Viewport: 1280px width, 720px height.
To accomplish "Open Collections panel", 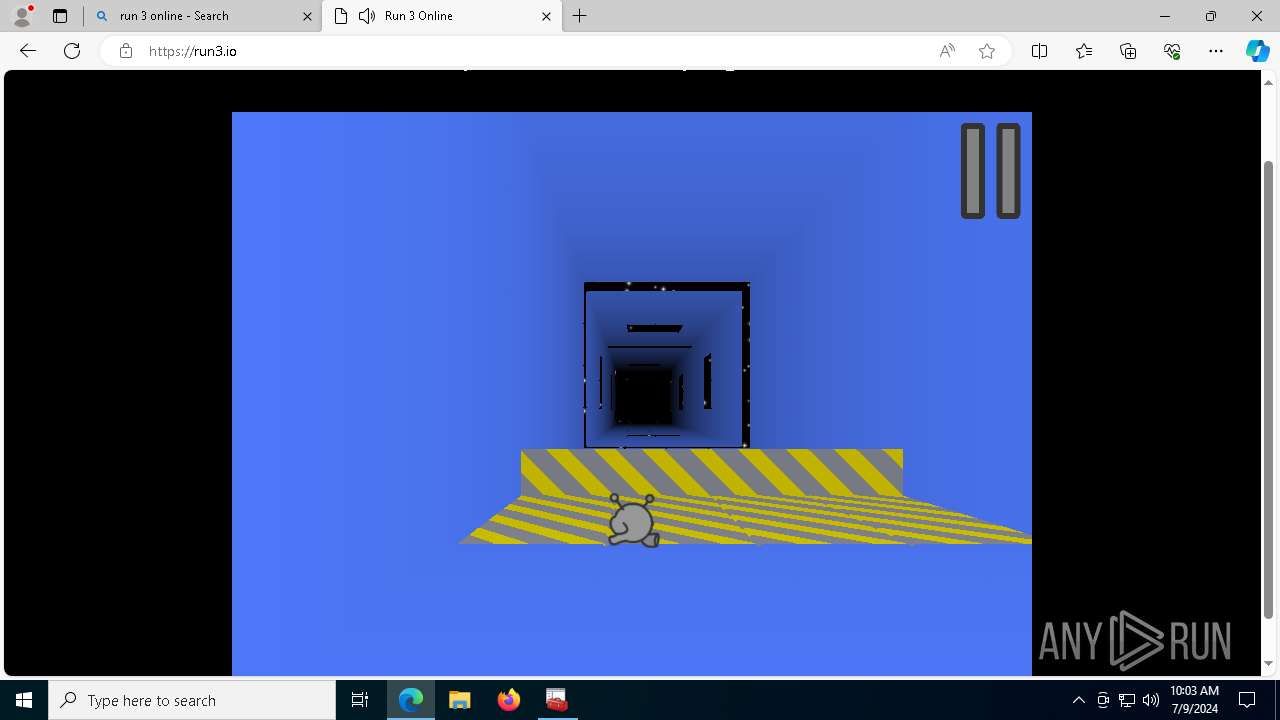I will click(1128, 51).
